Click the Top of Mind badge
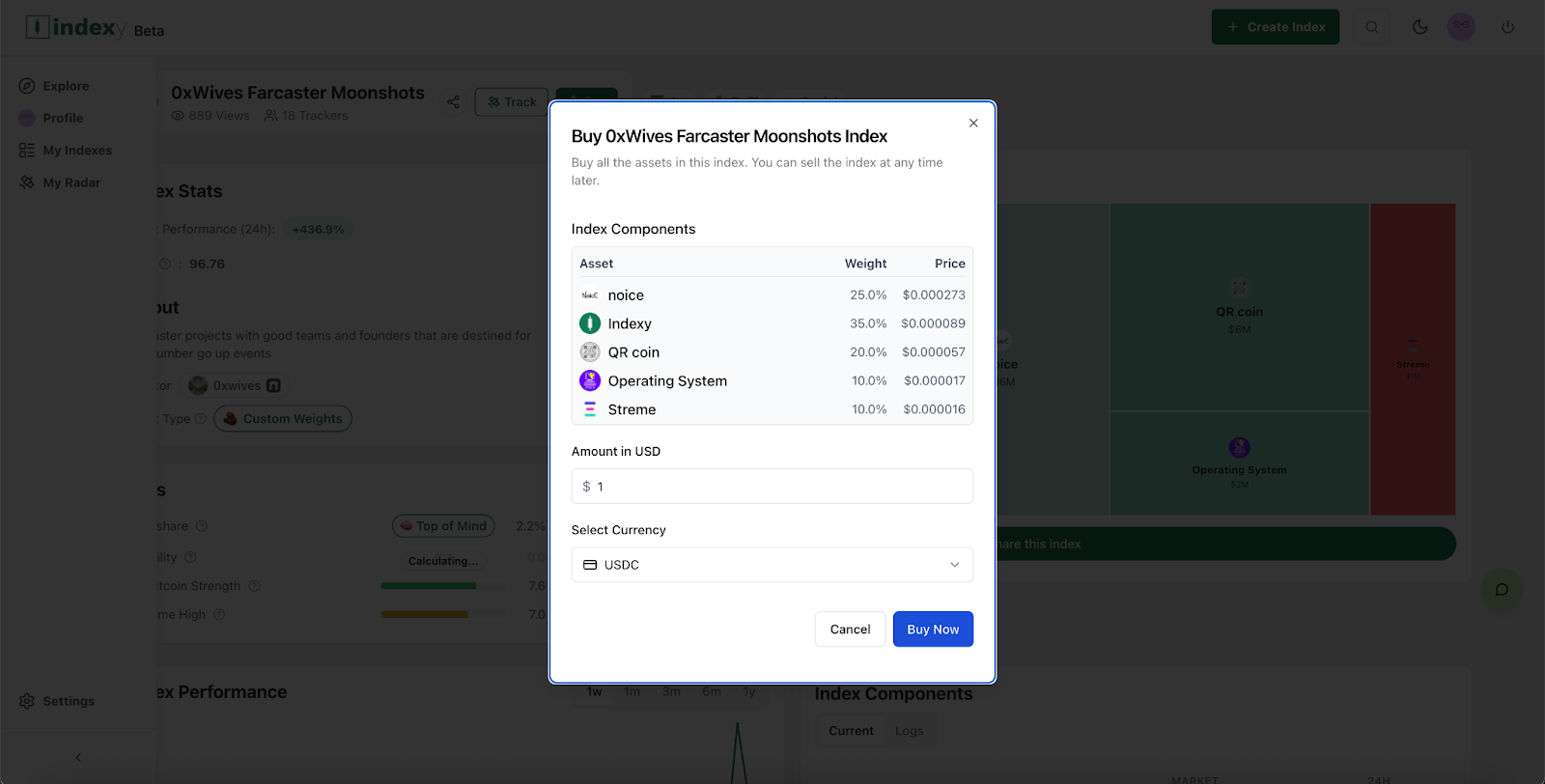Viewport: 1545px width, 784px height. [443, 526]
